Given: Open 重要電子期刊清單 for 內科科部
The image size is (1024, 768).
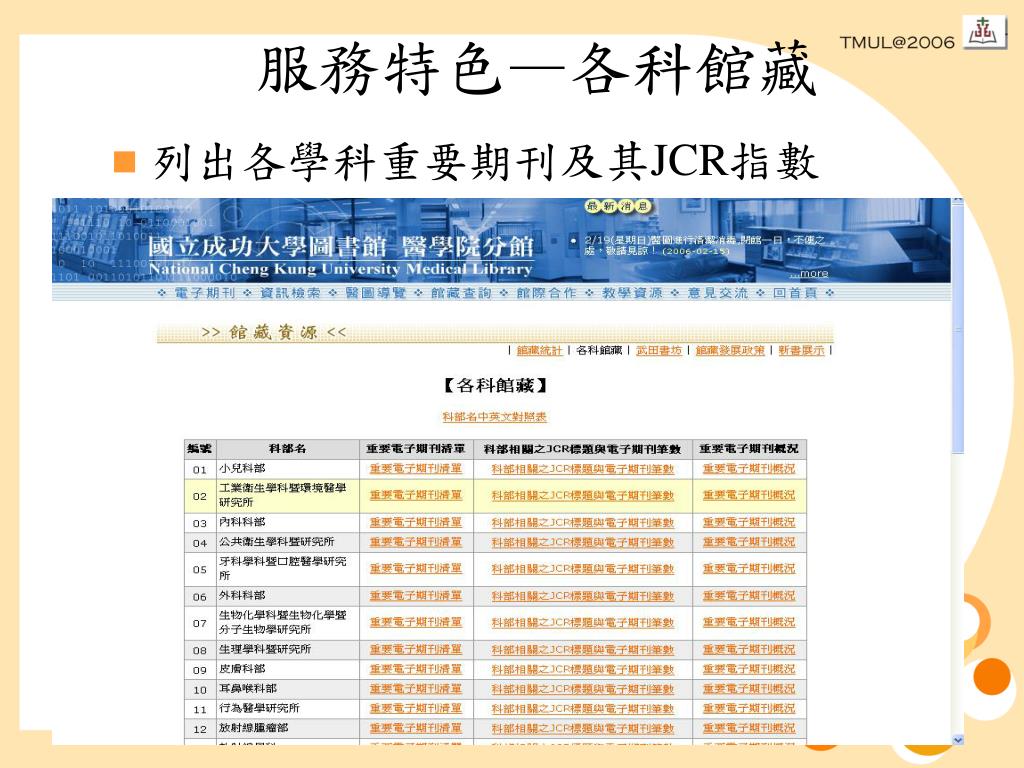Looking at the screenshot, I should (415, 522).
